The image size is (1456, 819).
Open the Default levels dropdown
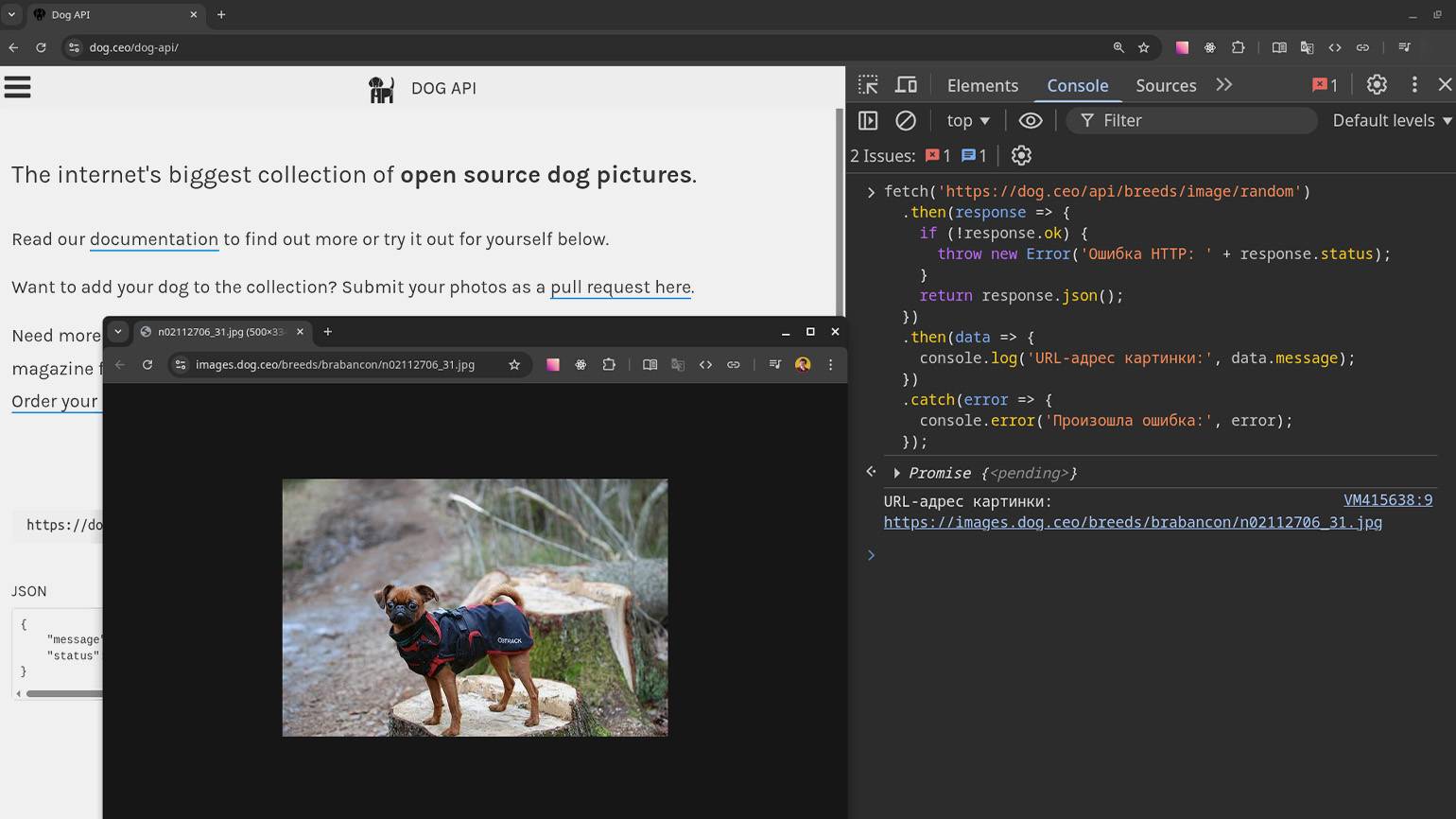click(x=1391, y=120)
